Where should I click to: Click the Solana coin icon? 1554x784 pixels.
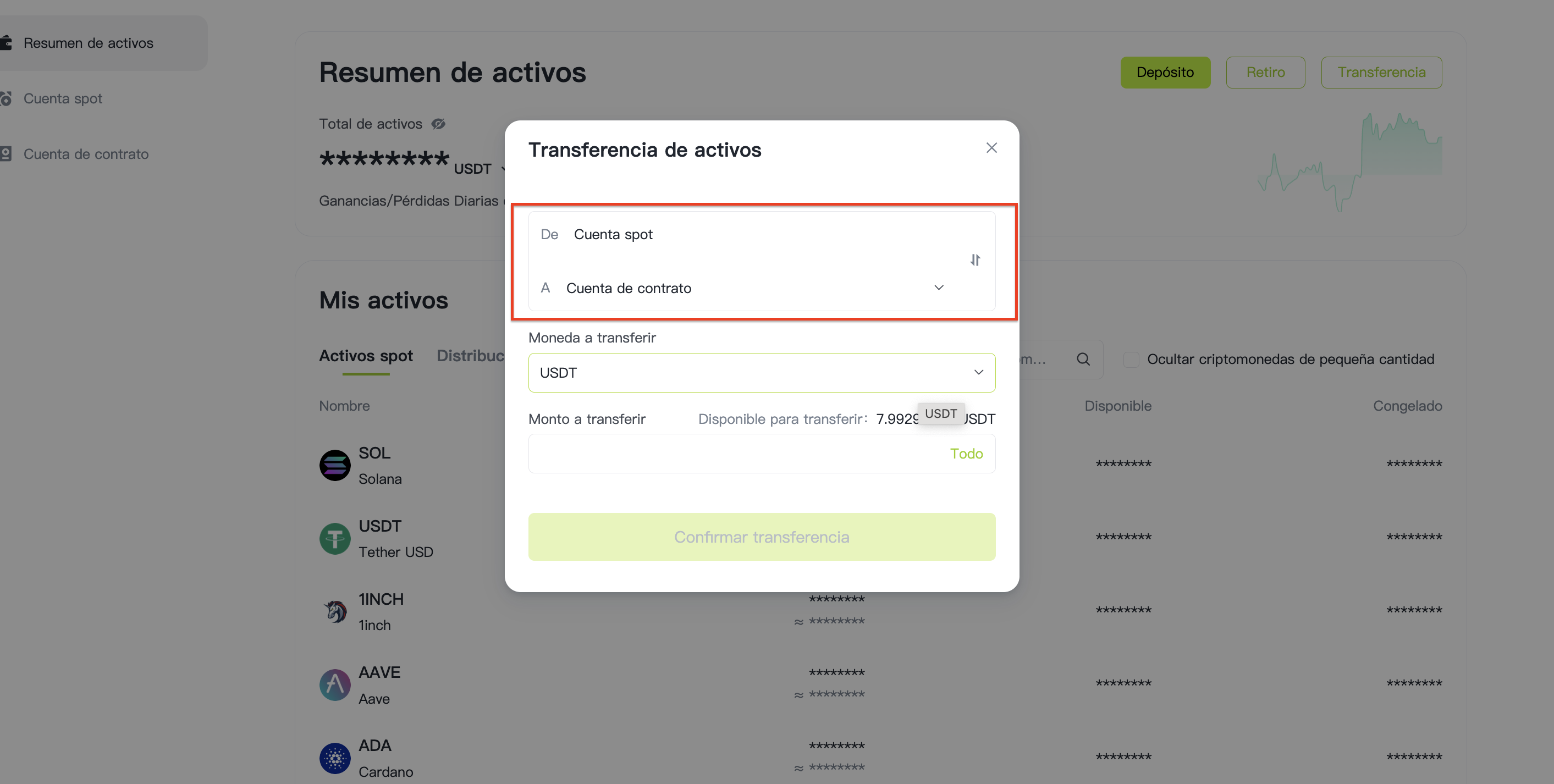(x=335, y=466)
